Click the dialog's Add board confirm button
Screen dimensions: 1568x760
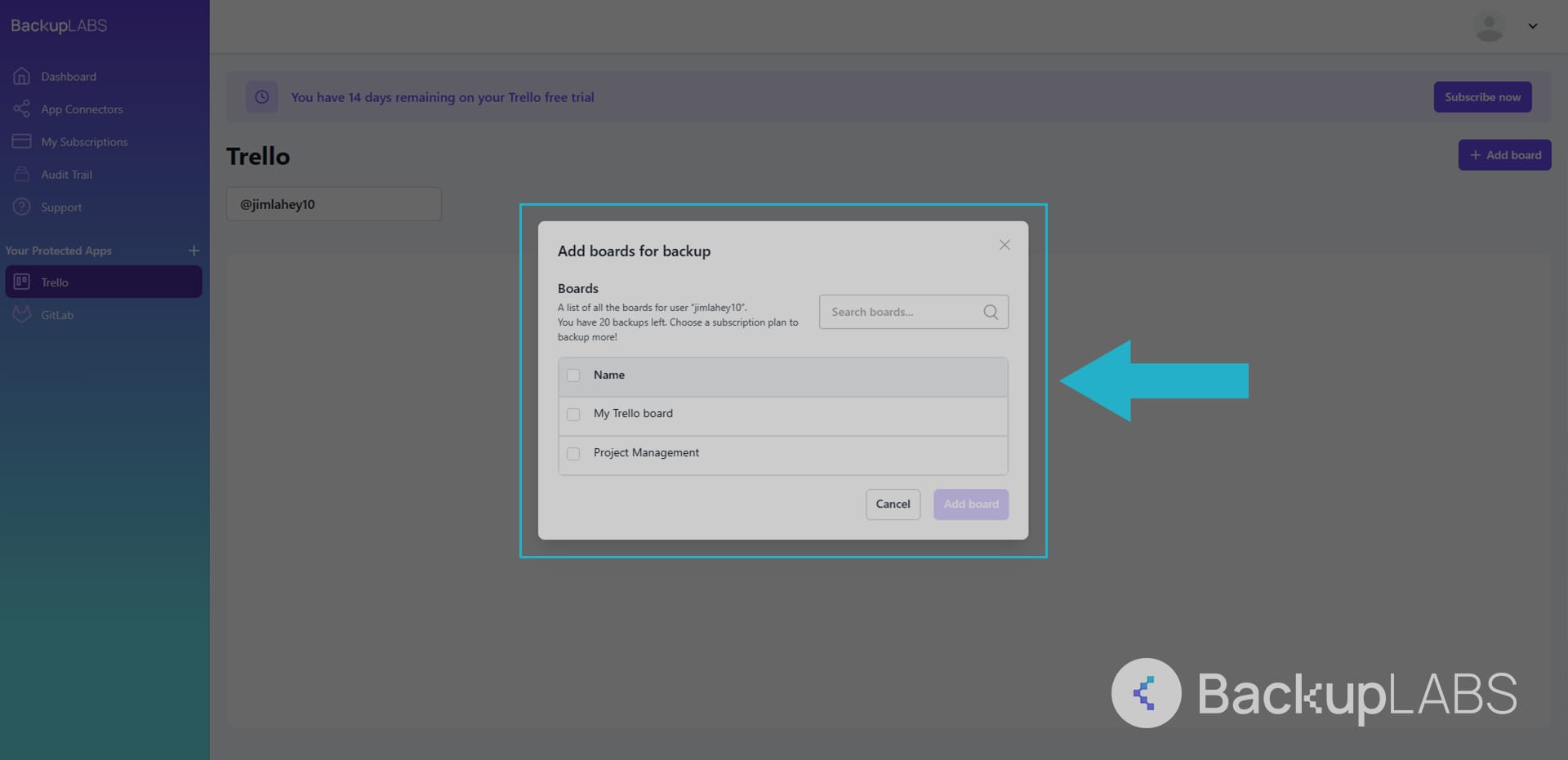click(x=971, y=504)
